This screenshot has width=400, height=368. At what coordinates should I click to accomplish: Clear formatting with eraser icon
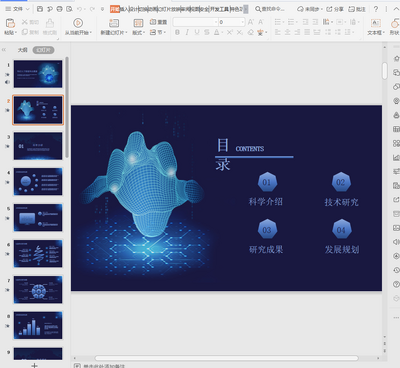tap(251, 32)
